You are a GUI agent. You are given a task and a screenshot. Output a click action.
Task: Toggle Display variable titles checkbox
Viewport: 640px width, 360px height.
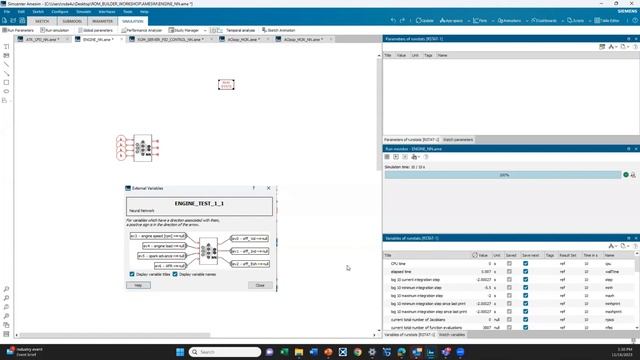(132, 274)
